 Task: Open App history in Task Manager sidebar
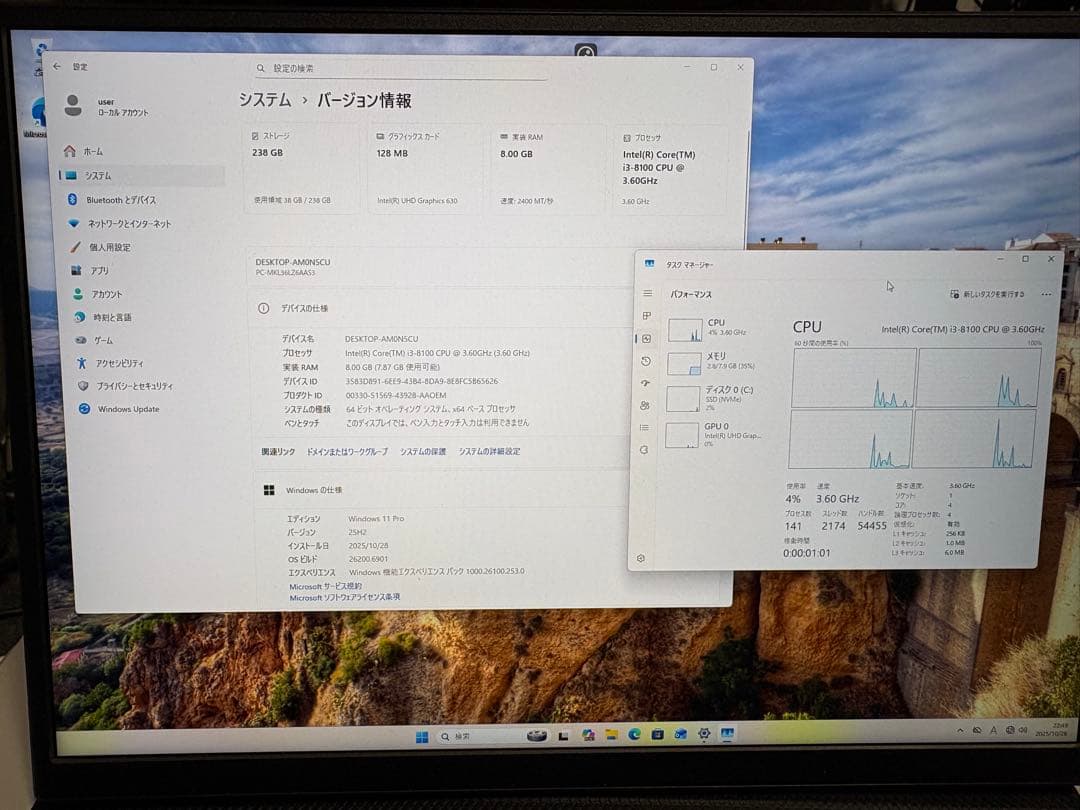pos(646,361)
